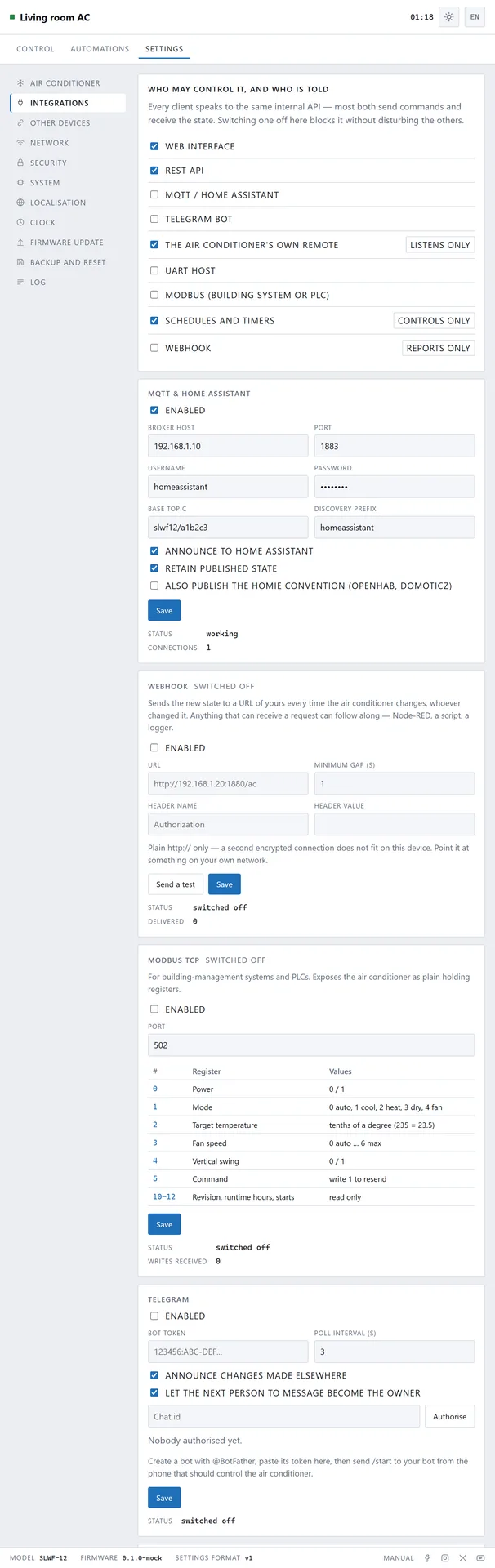
Task: Open the Log section in sidebar
Action: [x=68, y=283]
